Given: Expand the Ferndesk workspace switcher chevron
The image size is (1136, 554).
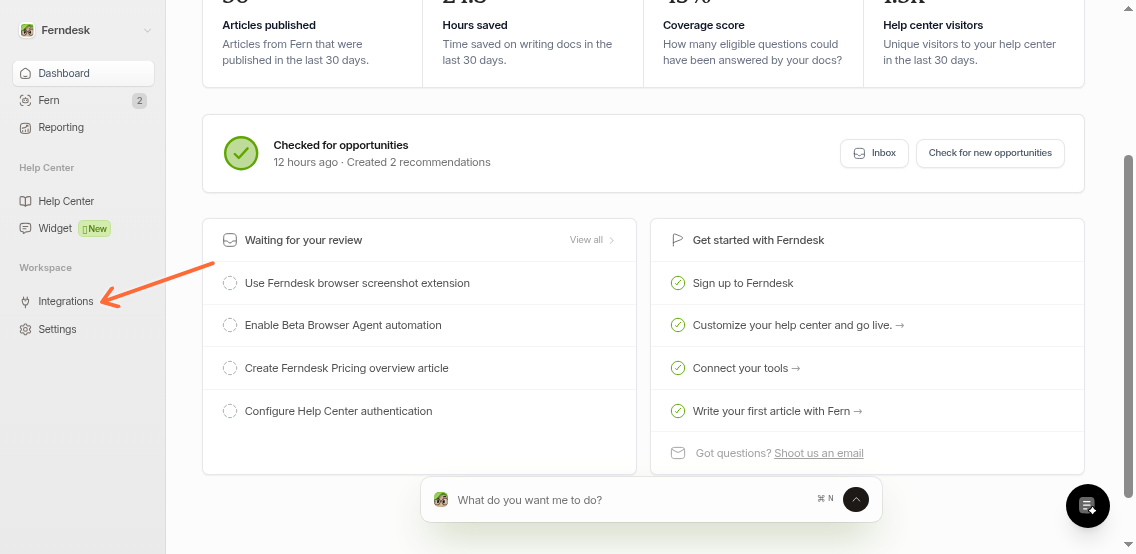Looking at the screenshot, I should [x=147, y=30].
